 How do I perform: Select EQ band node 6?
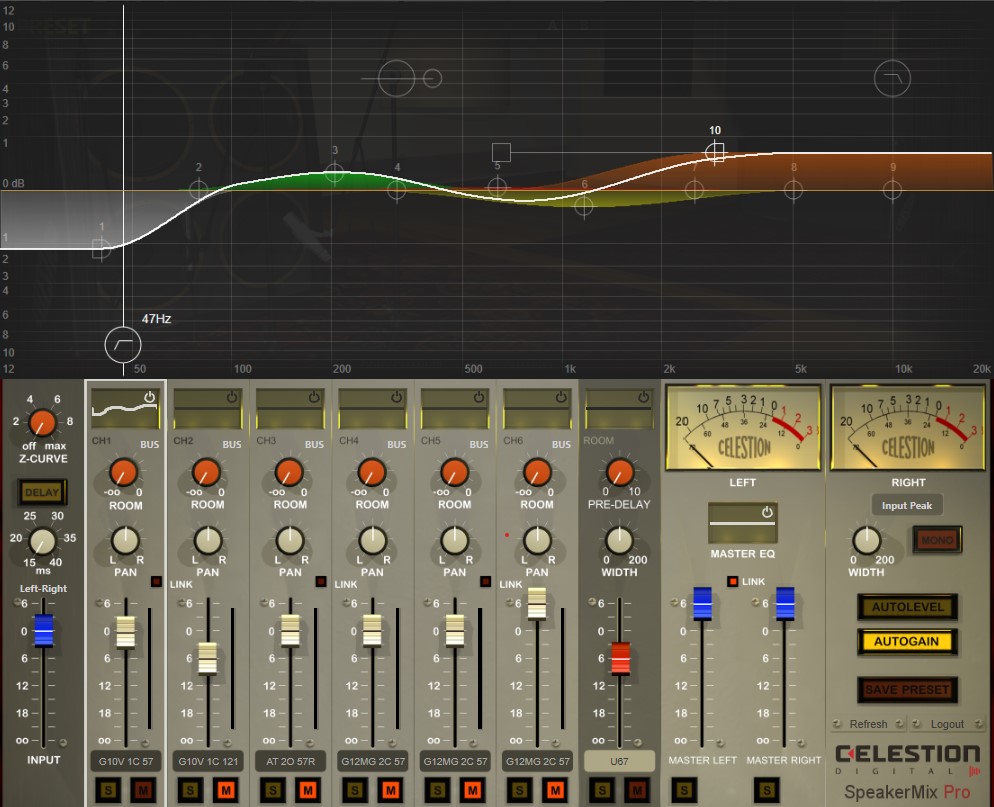[584, 205]
